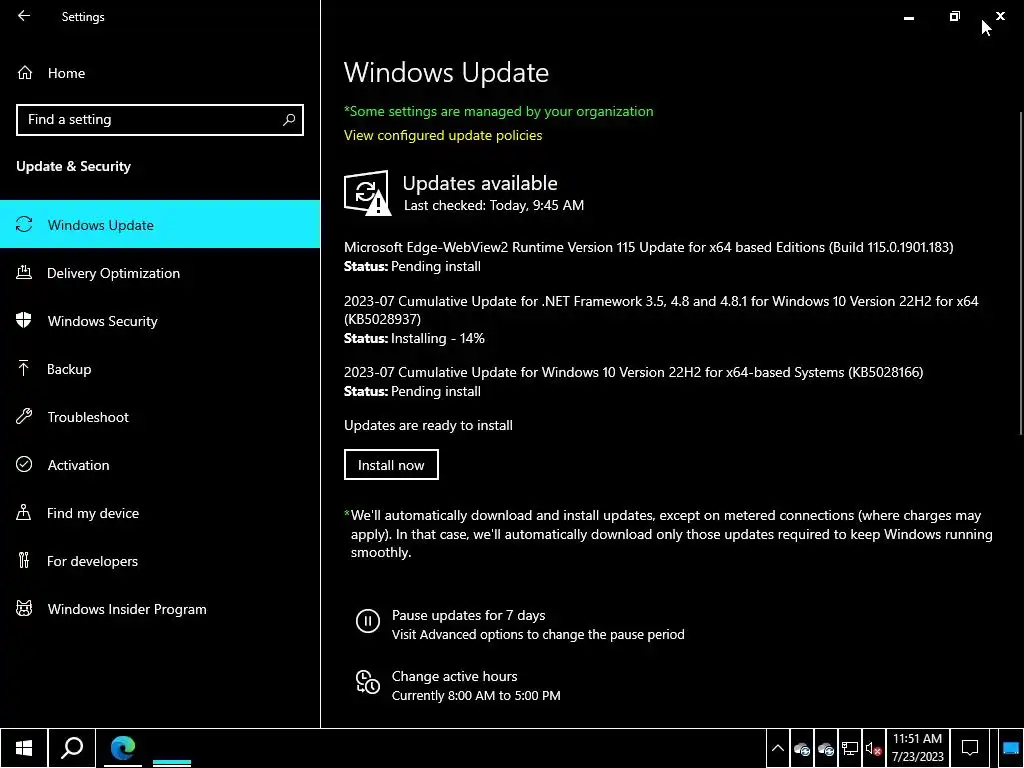Image resolution: width=1024 pixels, height=768 pixels.
Task: Click the Delivery Optimization sidebar icon
Action: coord(24,272)
